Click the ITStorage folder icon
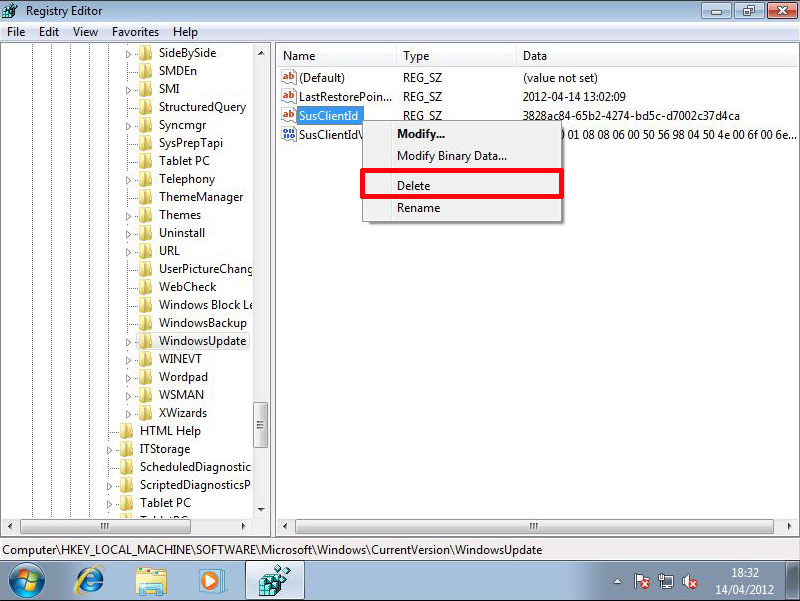 [127, 448]
